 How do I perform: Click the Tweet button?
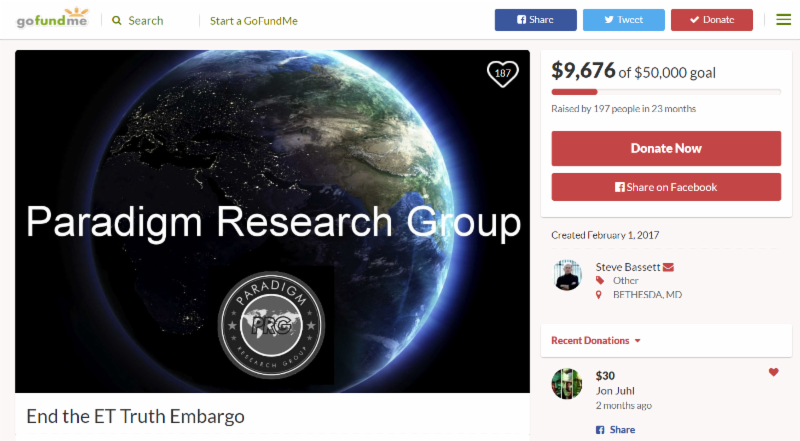623,20
